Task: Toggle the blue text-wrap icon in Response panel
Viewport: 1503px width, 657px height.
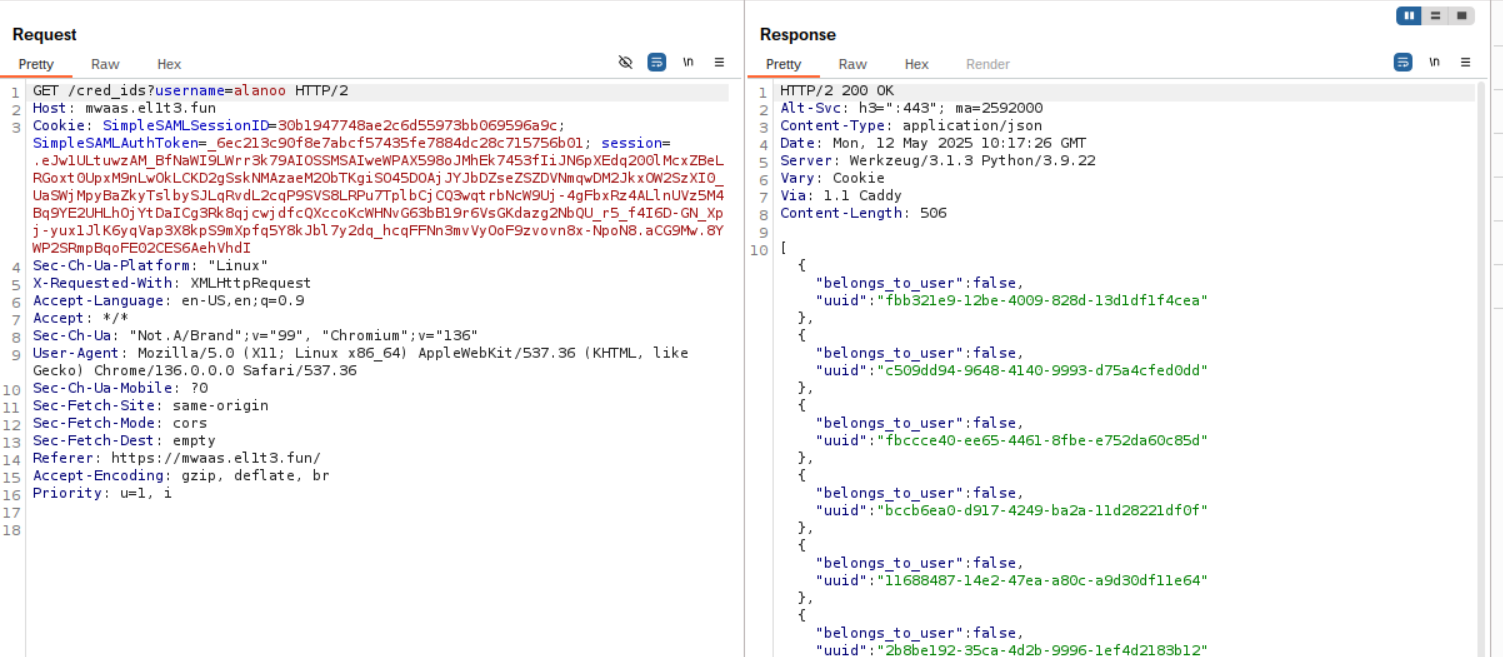Action: point(1403,62)
